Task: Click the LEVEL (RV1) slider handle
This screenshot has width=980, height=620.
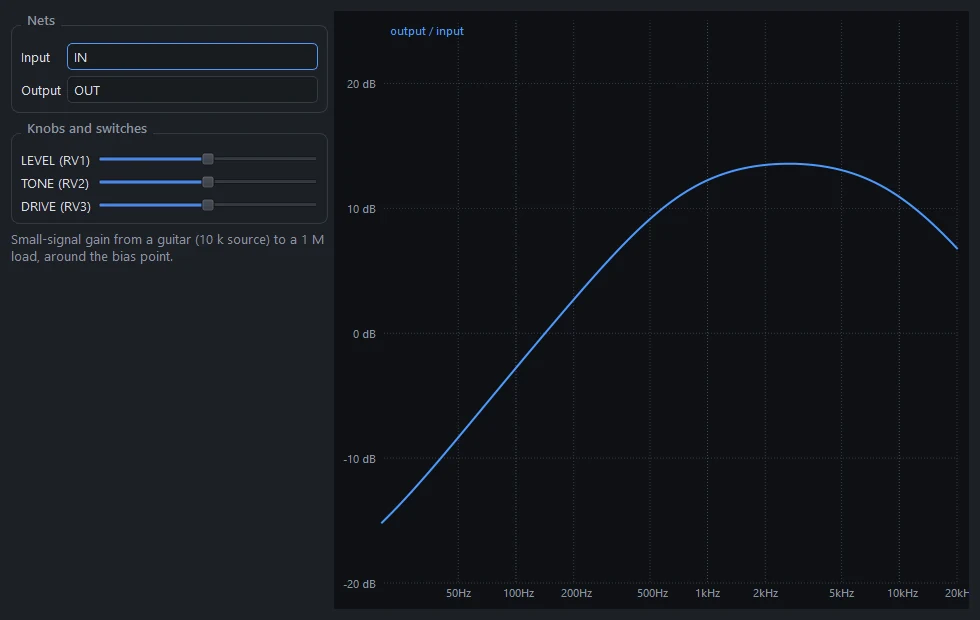Action: pyautogui.click(x=208, y=159)
